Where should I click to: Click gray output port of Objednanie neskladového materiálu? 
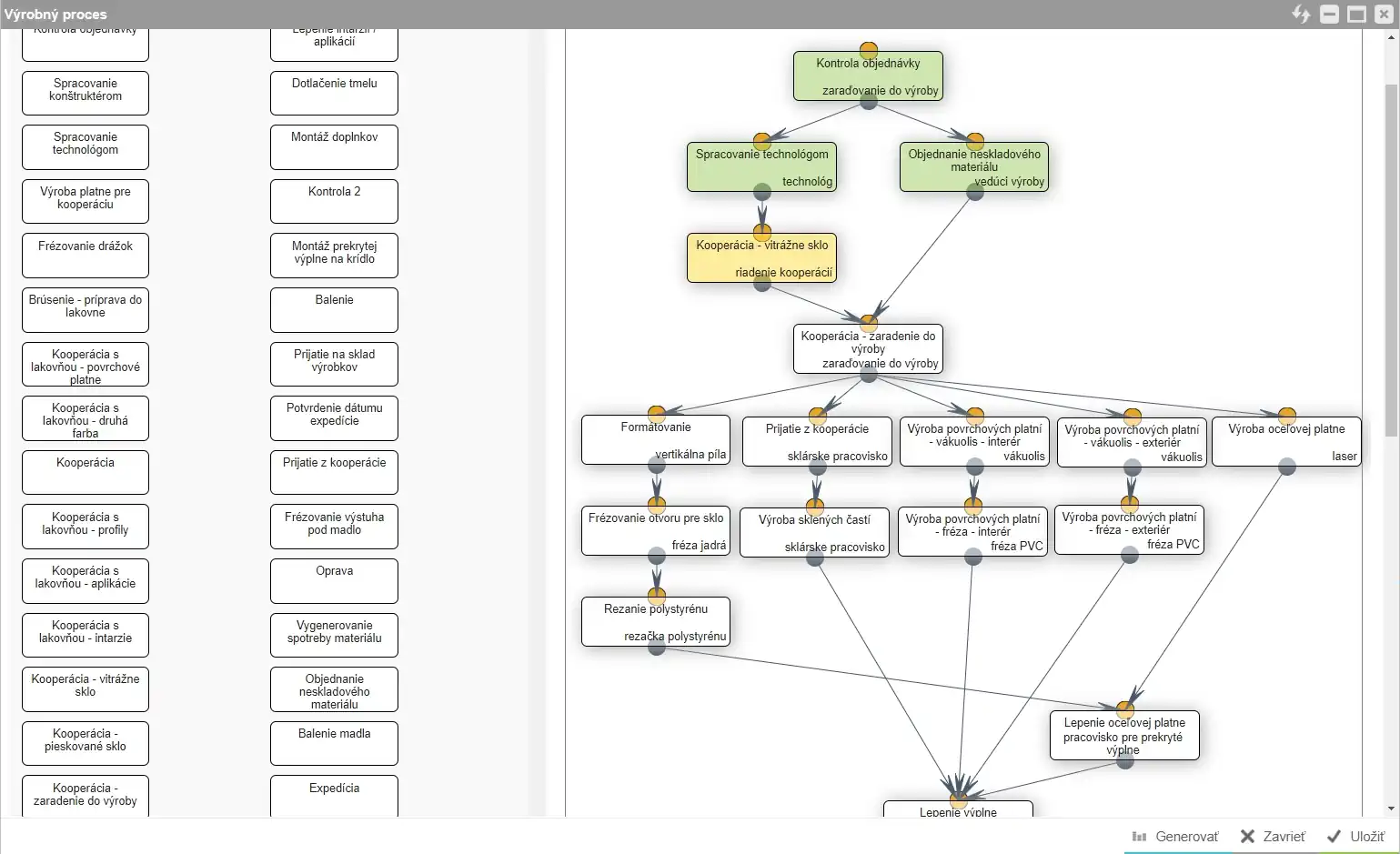974,192
